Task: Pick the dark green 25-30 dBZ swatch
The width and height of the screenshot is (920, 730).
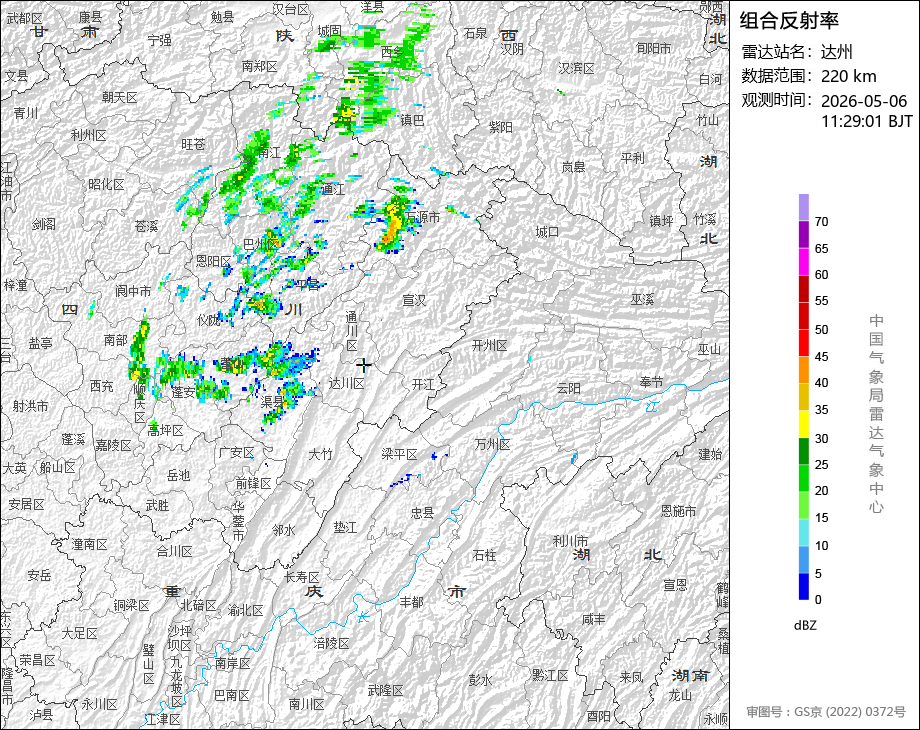Action: point(803,451)
